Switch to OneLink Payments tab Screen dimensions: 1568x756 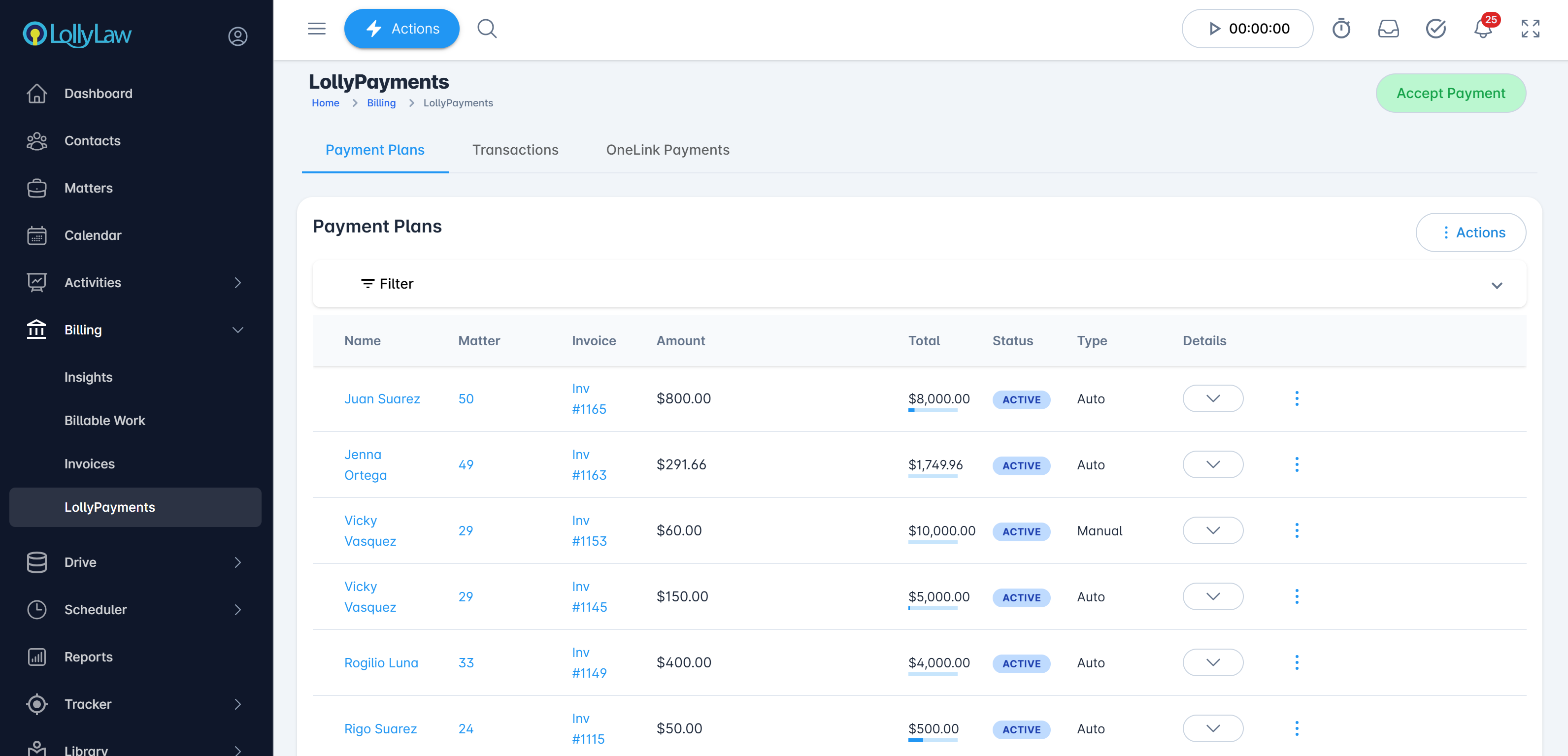[667, 150]
